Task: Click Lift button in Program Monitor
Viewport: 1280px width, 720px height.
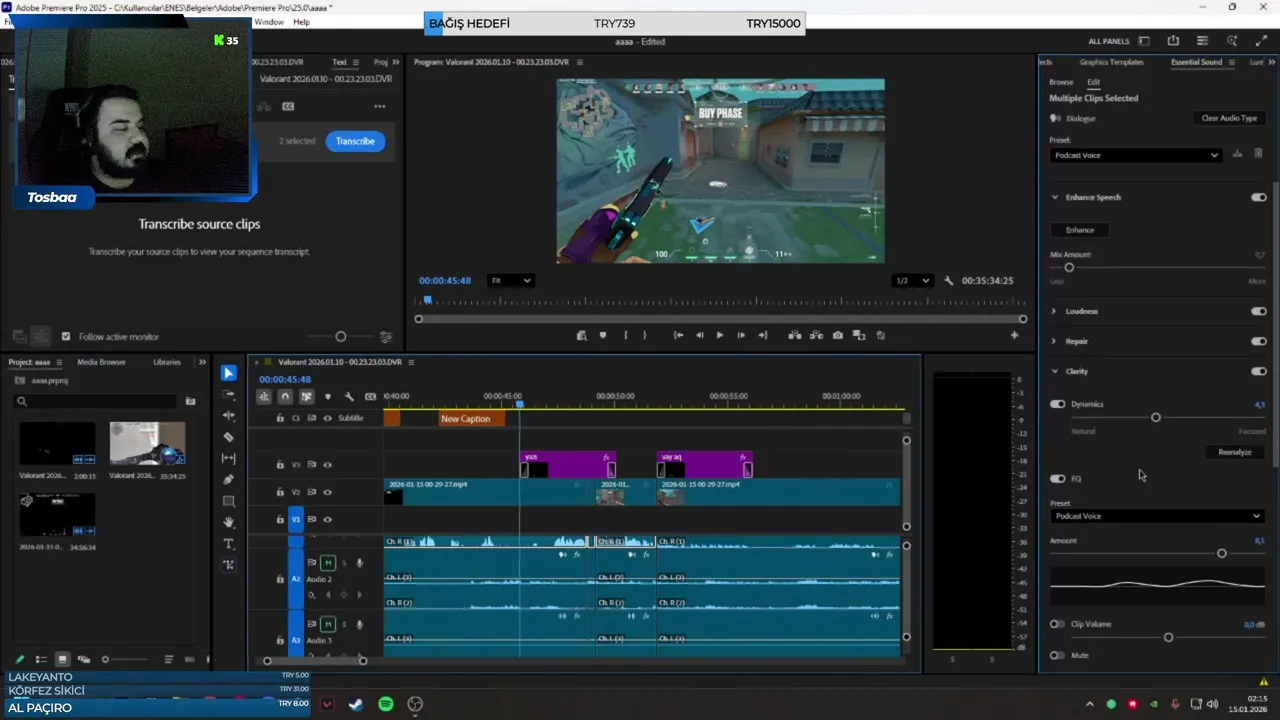Action: pyautogui.click(x=795, y=335)
